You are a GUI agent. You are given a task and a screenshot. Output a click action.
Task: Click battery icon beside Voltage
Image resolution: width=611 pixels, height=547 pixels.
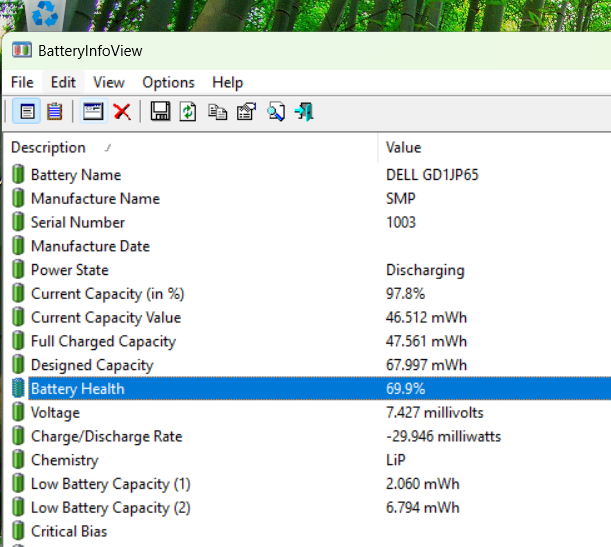pyautogui.click(x=18, y=412)
